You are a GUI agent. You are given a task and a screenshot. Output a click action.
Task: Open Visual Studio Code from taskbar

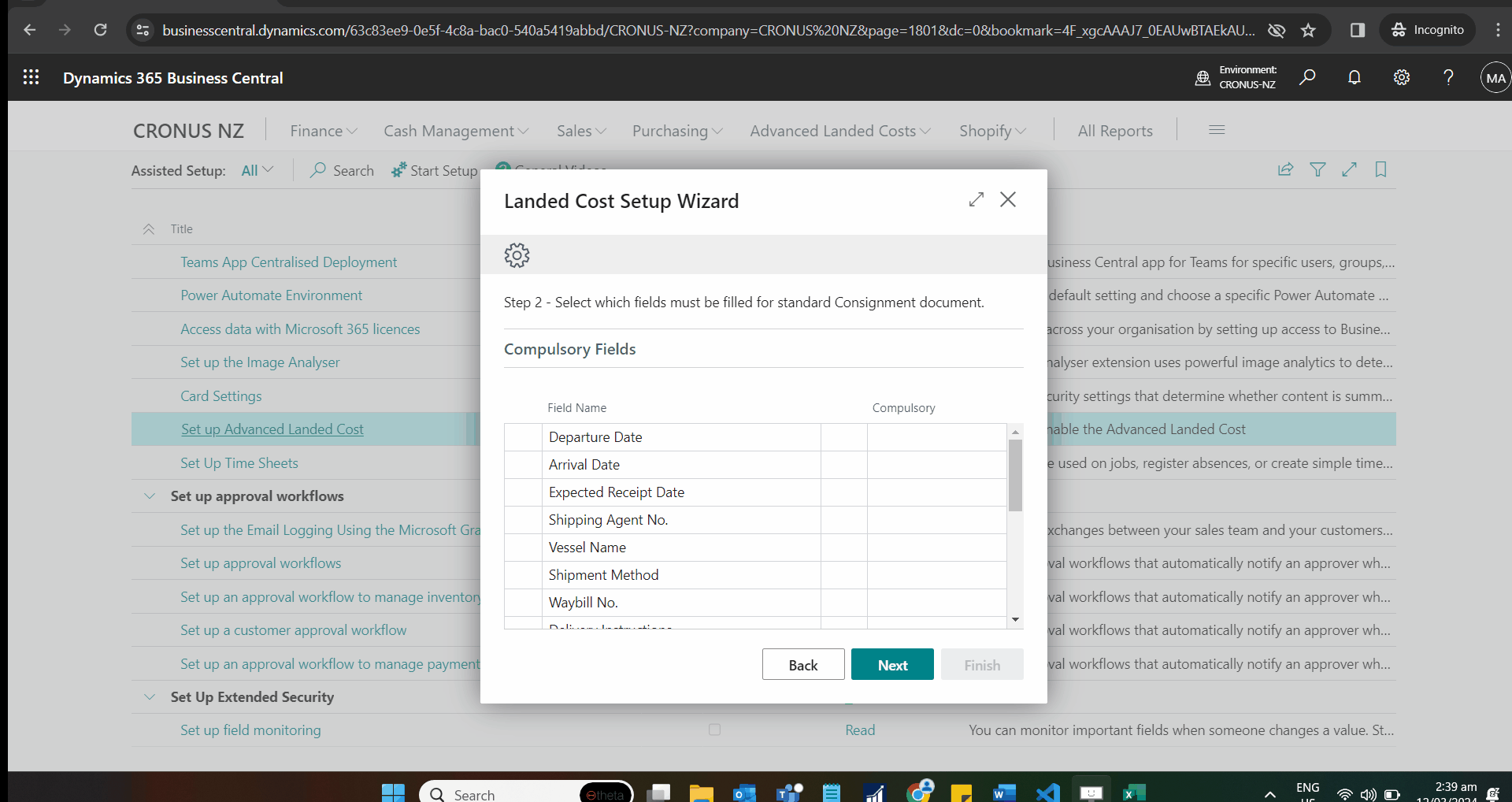pos(1048,793)
